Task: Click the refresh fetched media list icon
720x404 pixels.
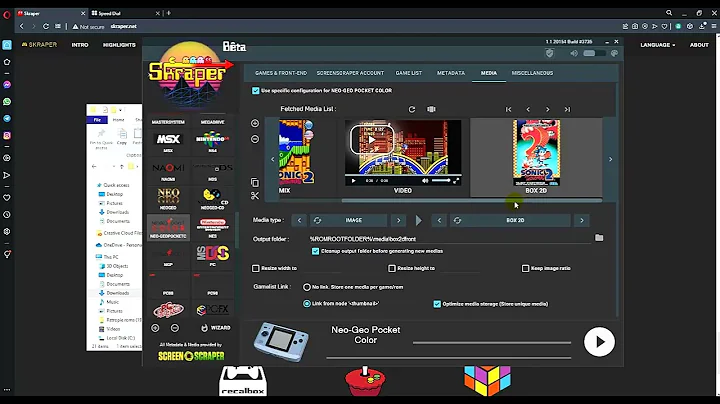Action: (412, 109)
